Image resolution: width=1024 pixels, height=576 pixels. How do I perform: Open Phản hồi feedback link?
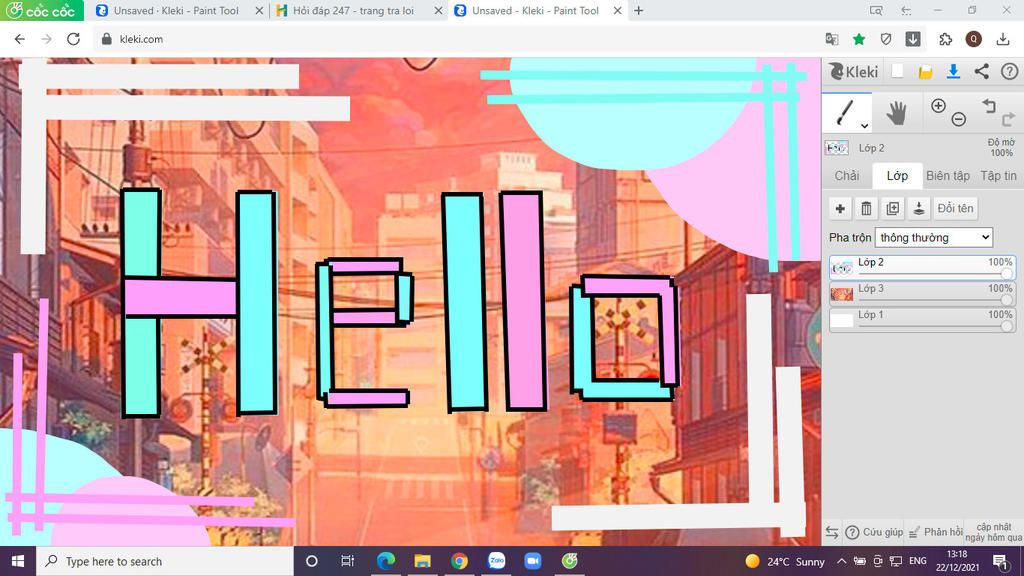[x=935, y=532]
